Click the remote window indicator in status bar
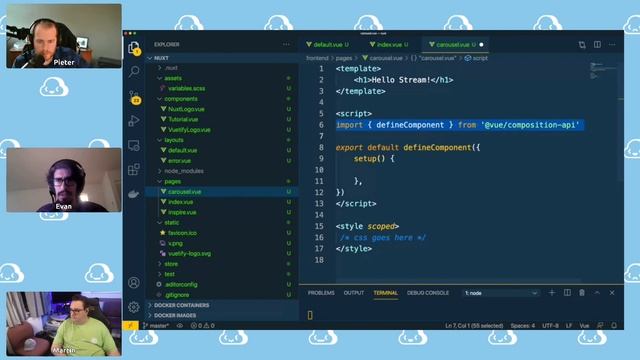This screenshot has height=360, width=640. (x=131, y=326)
